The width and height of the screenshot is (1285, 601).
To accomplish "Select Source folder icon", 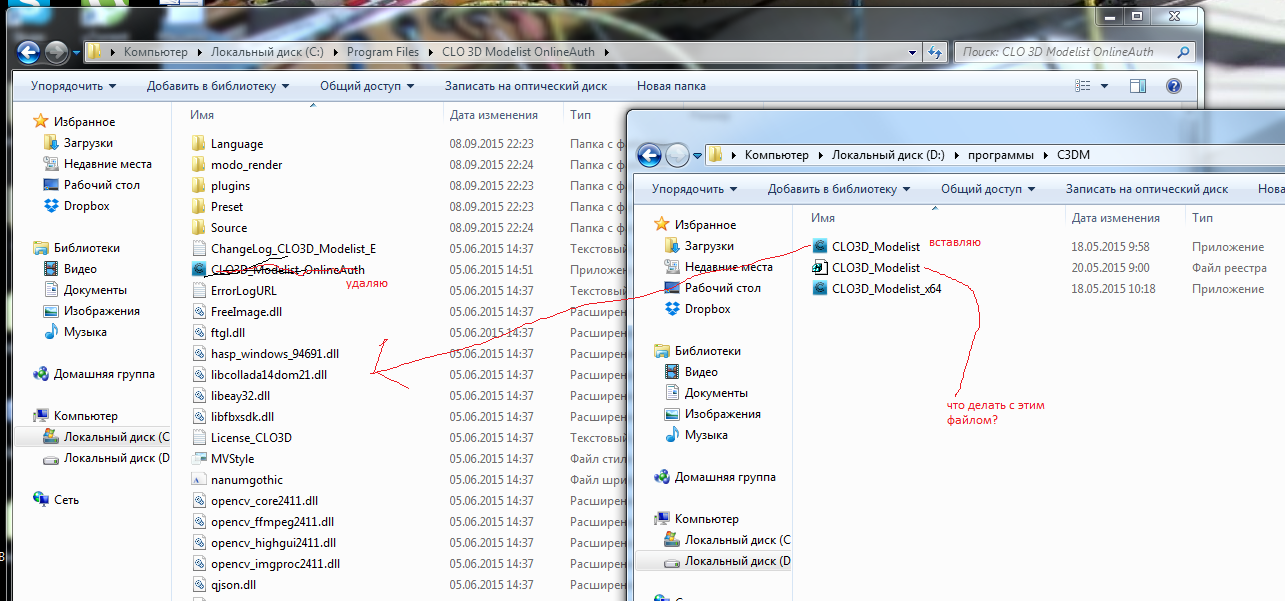I will pyautogui.click(x=198, y=228).
